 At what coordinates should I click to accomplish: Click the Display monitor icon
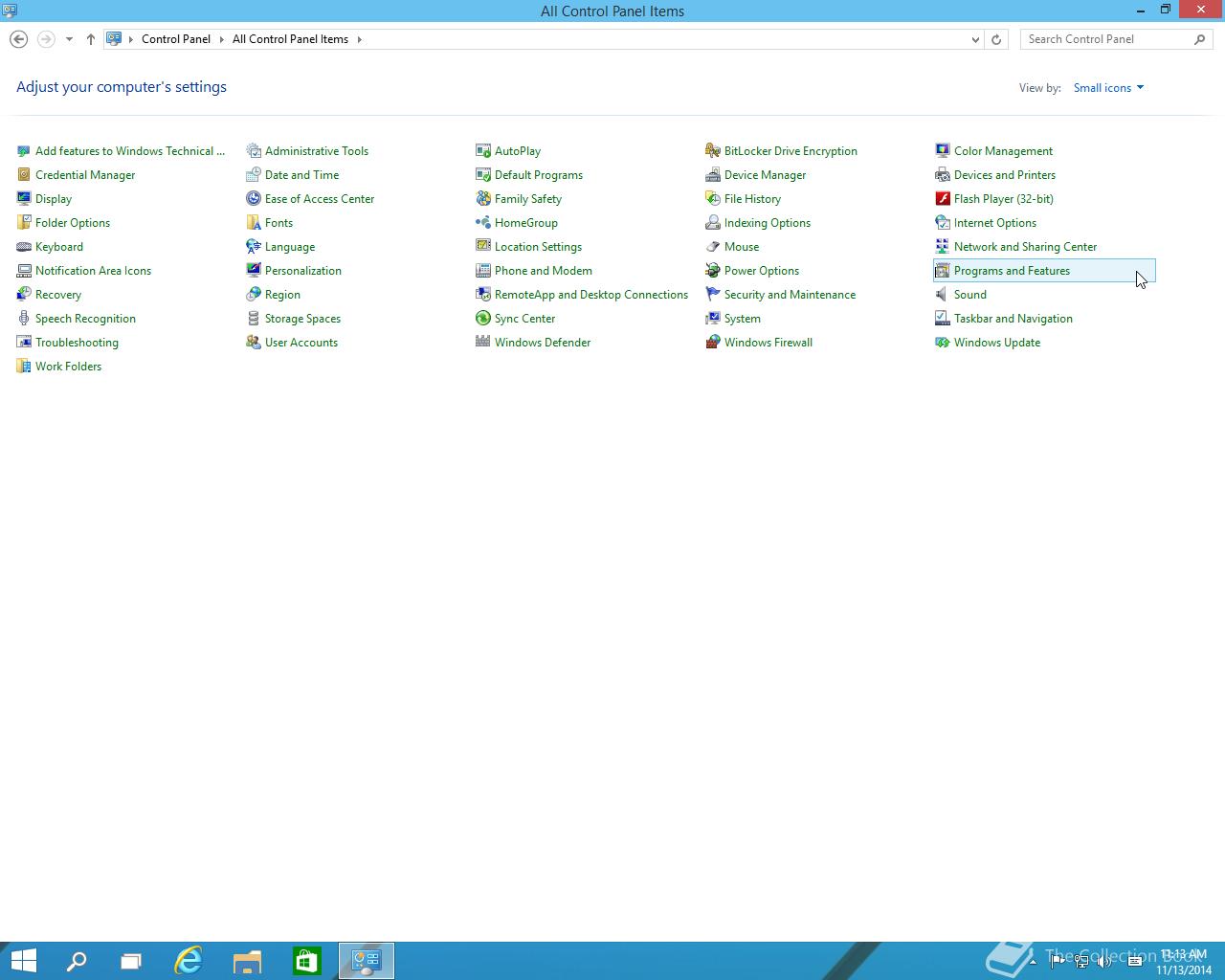24,198
